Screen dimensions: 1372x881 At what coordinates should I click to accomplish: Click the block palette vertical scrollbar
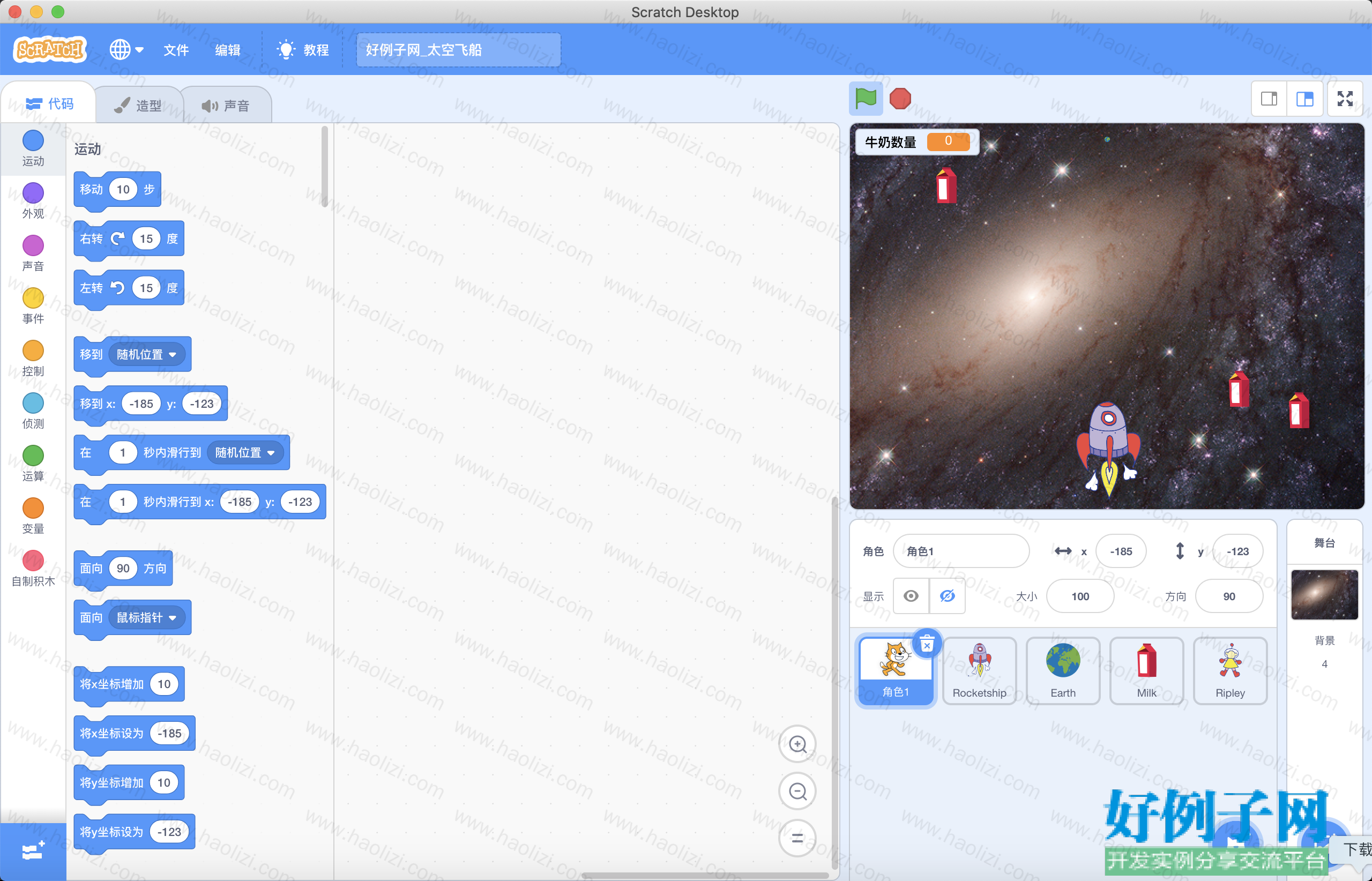pos(325,166)
